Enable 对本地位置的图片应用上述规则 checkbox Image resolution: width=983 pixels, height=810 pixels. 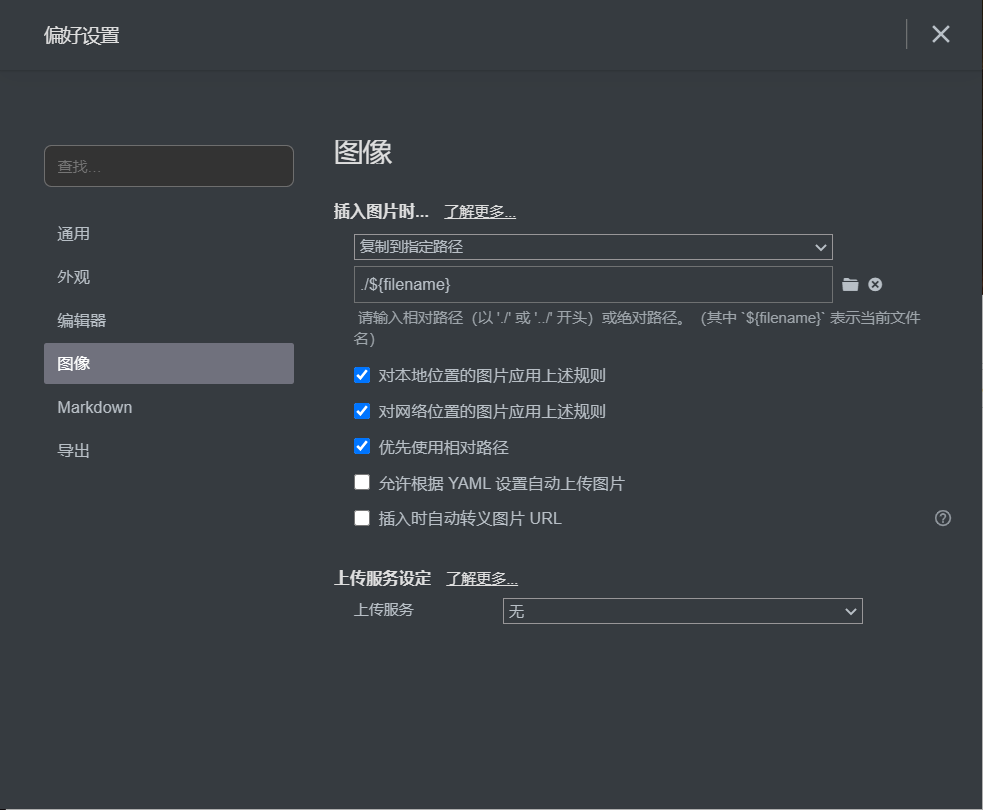click(x=362, y=375)
